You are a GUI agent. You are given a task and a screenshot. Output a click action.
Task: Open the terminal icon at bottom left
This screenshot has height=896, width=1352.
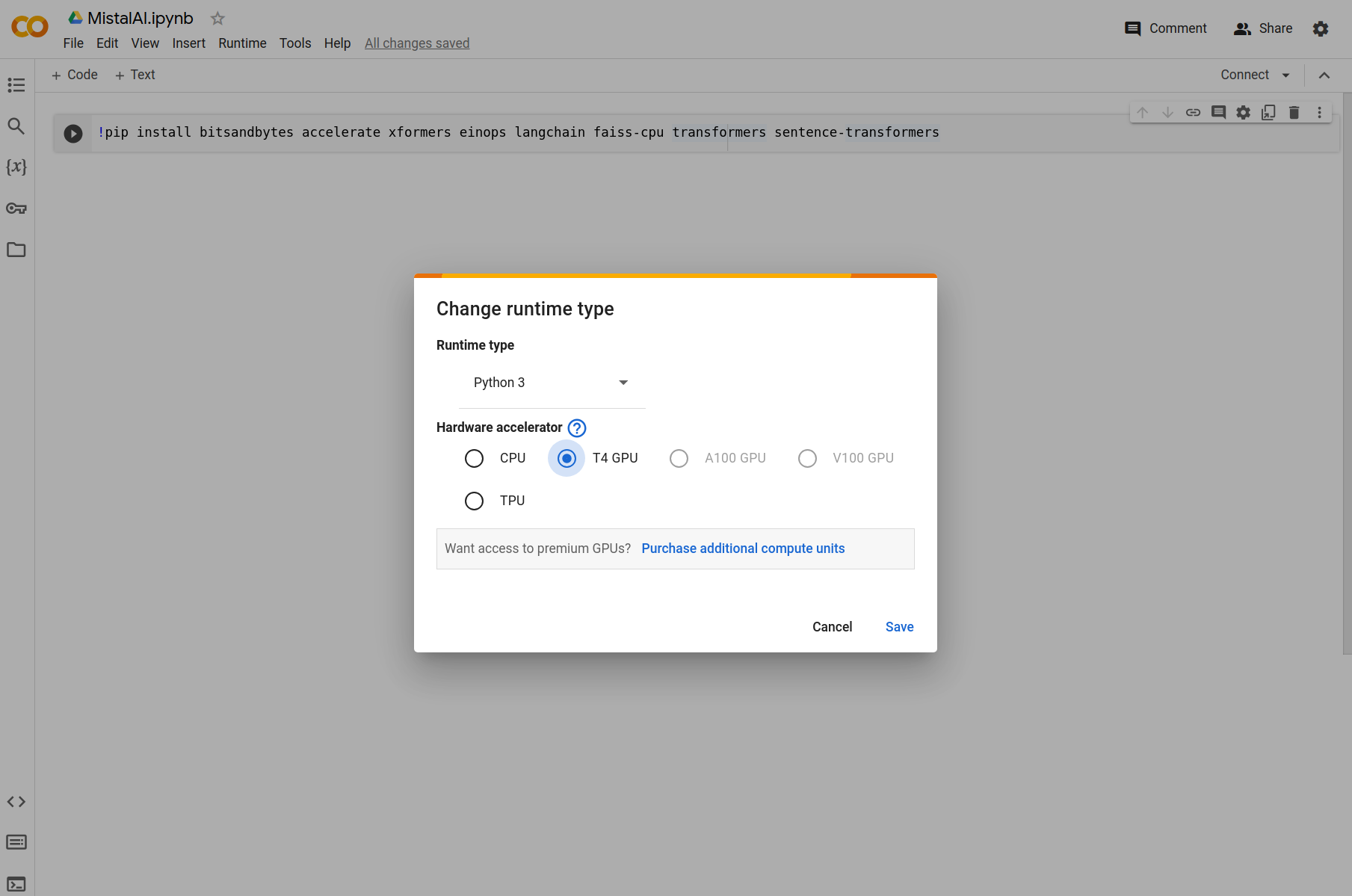click(16, 884)
